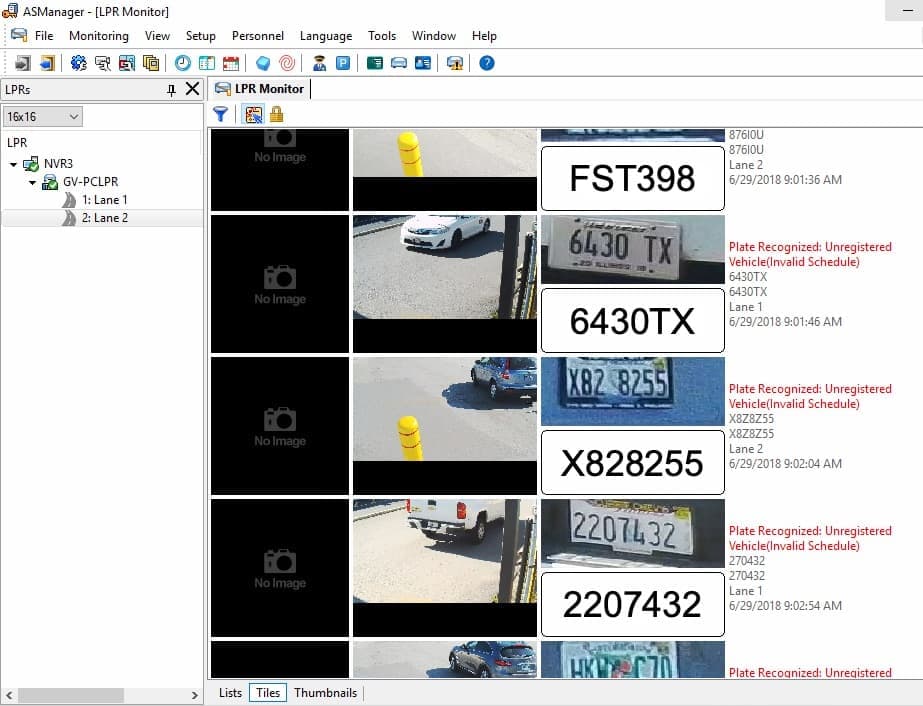
Task: Open the filter options in LPR Monitor toolbar
Action: 220,114
